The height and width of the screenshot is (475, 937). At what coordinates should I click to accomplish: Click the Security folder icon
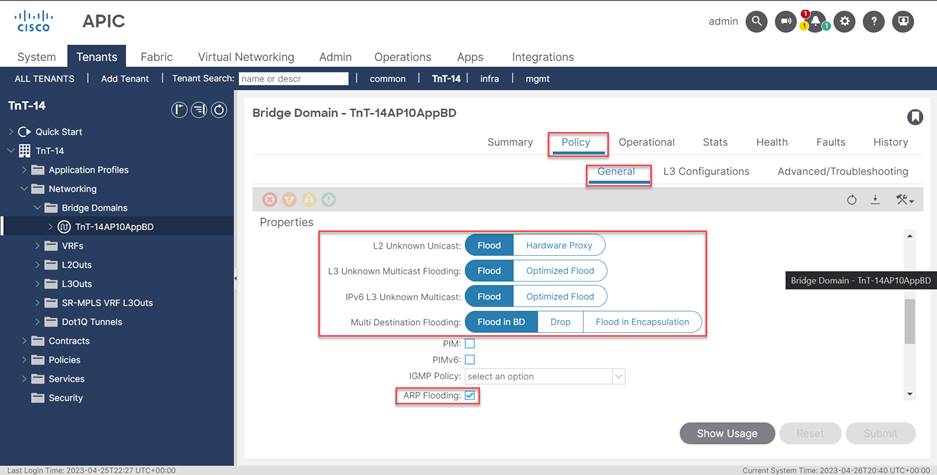[x=38, y=398]
